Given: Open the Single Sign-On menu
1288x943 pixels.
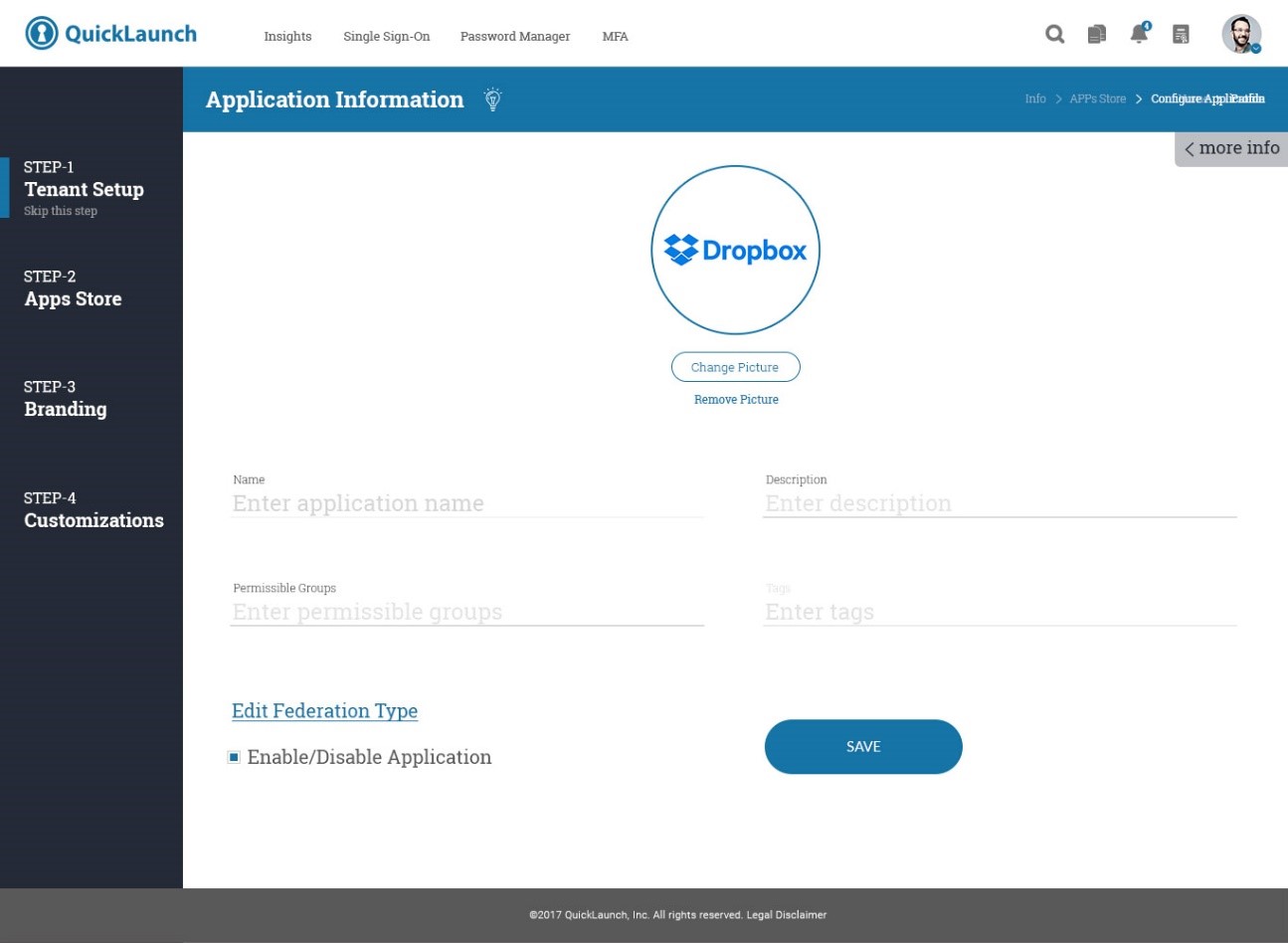Looking at the screenshot, I should 387,36.
